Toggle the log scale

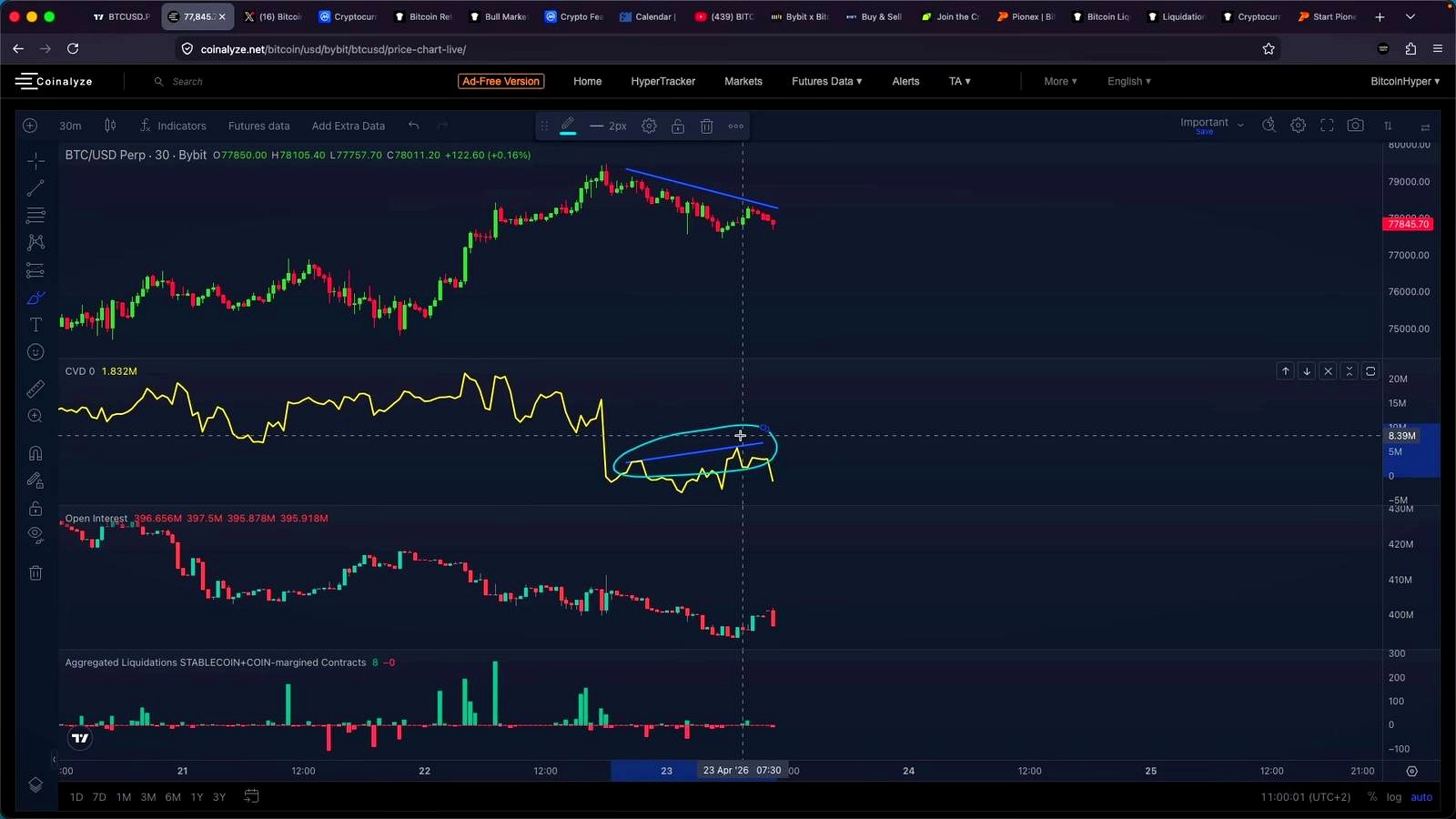click(1393, 797)
